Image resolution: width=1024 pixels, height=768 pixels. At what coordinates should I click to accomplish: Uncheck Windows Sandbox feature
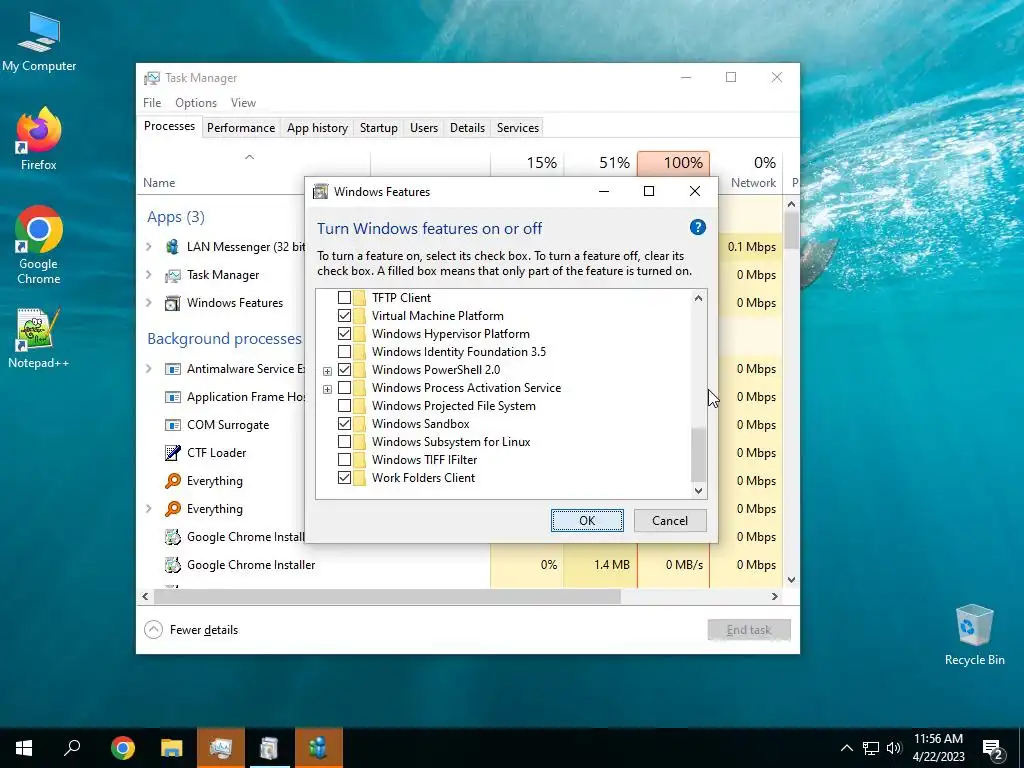344,424
